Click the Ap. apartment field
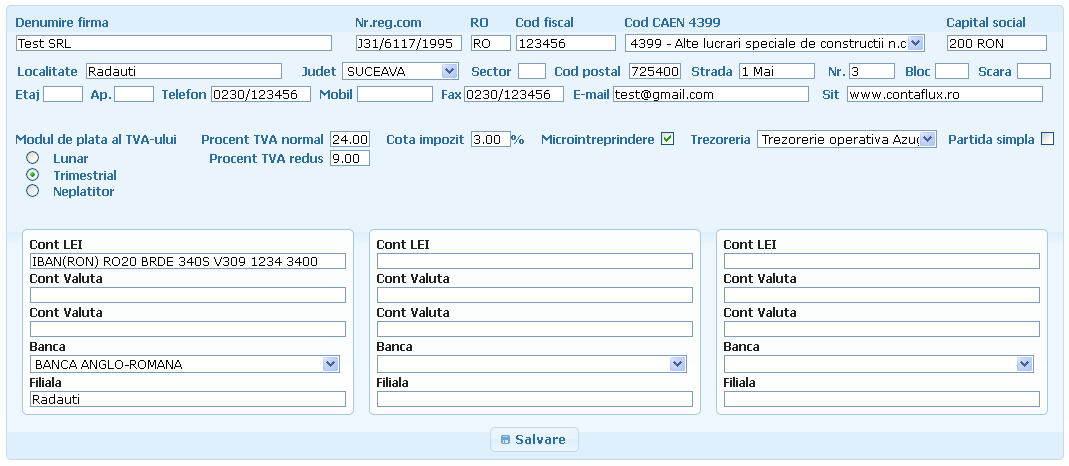 (134, 94)
